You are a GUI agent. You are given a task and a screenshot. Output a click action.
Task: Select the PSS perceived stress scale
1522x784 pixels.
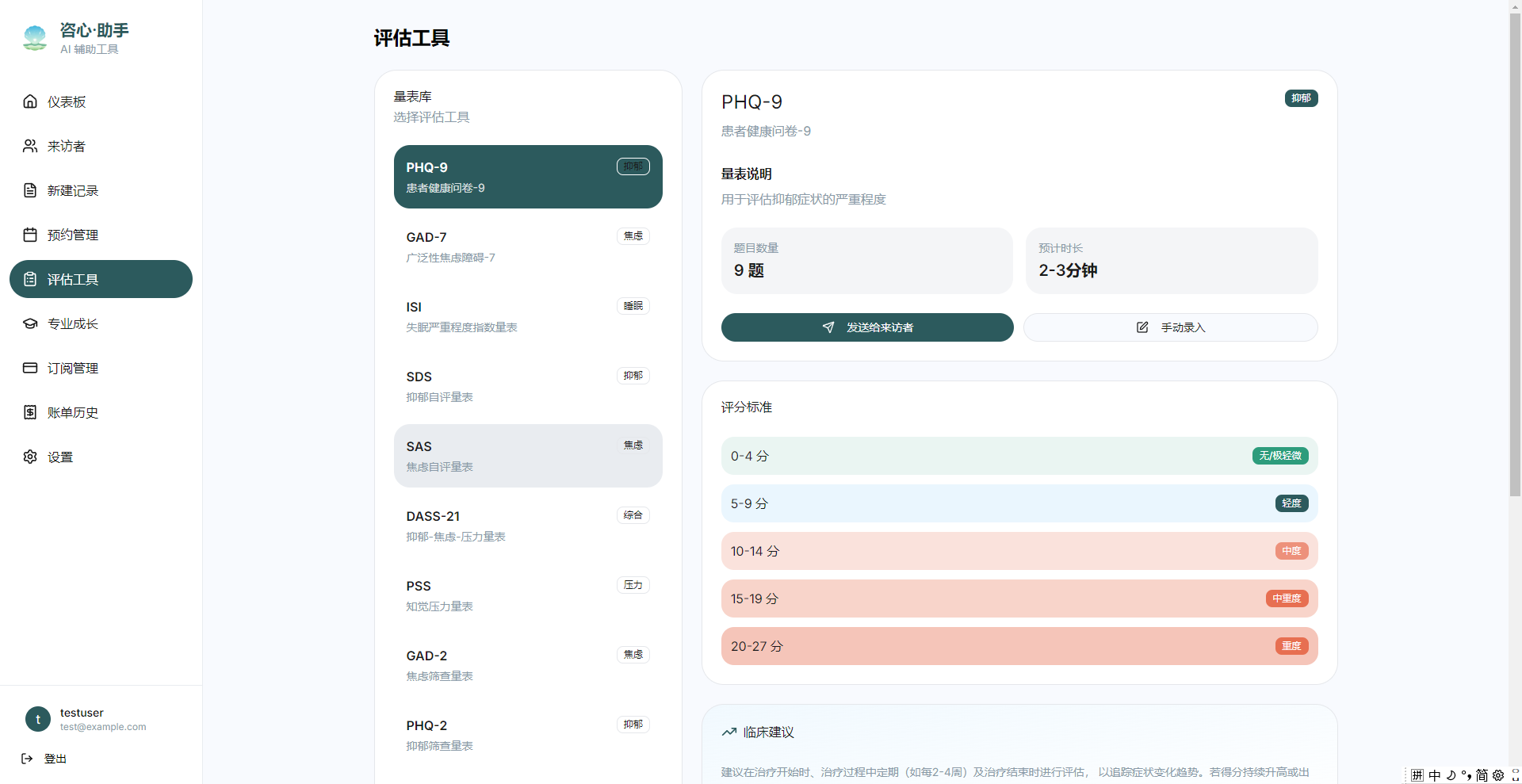[x=528, y=595]
